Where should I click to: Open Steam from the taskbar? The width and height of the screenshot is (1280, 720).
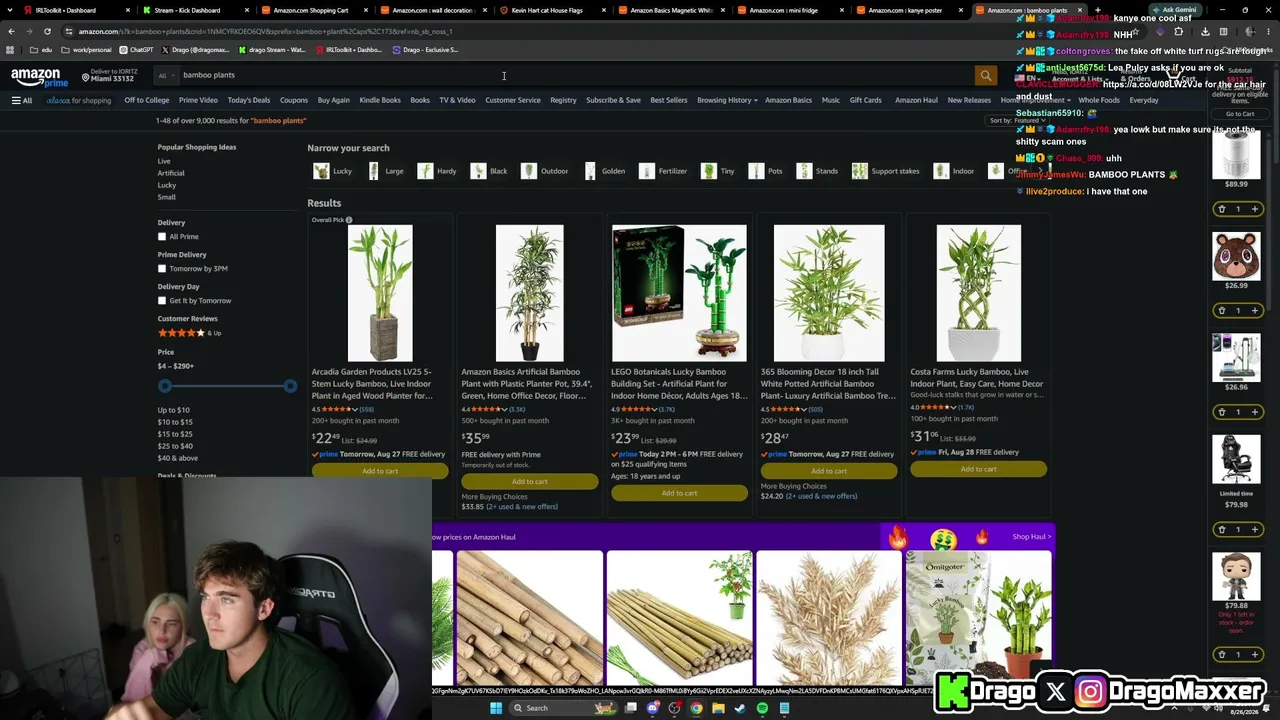coord(740,708)
